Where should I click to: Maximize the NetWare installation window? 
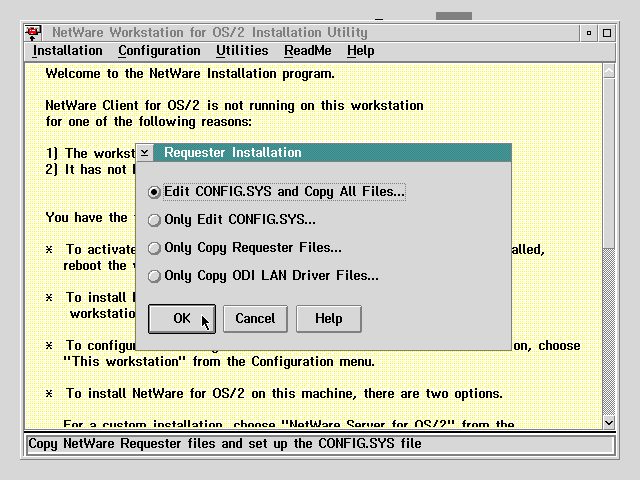[x=607, y=33]
